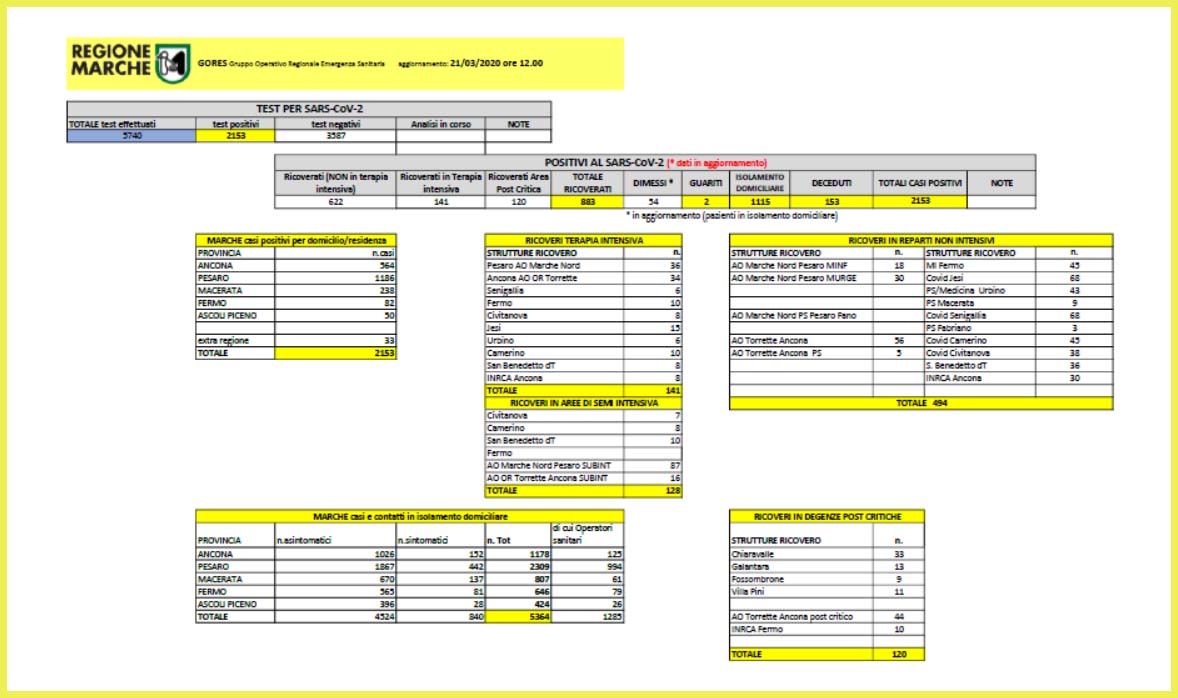The image size is (1178, 698).
Task: Click the TEST PER SARS-CoV-2 table header
Action: click(x=309, y=108)
